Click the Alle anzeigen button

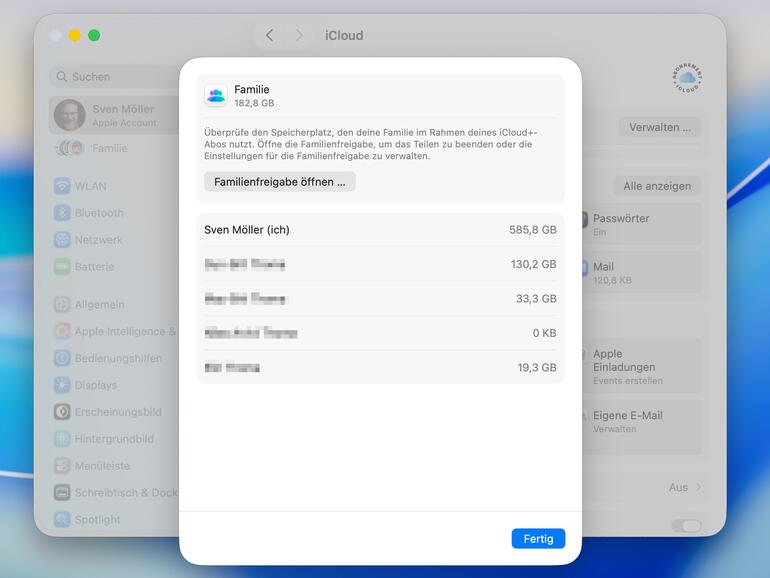tap(657, 186)
